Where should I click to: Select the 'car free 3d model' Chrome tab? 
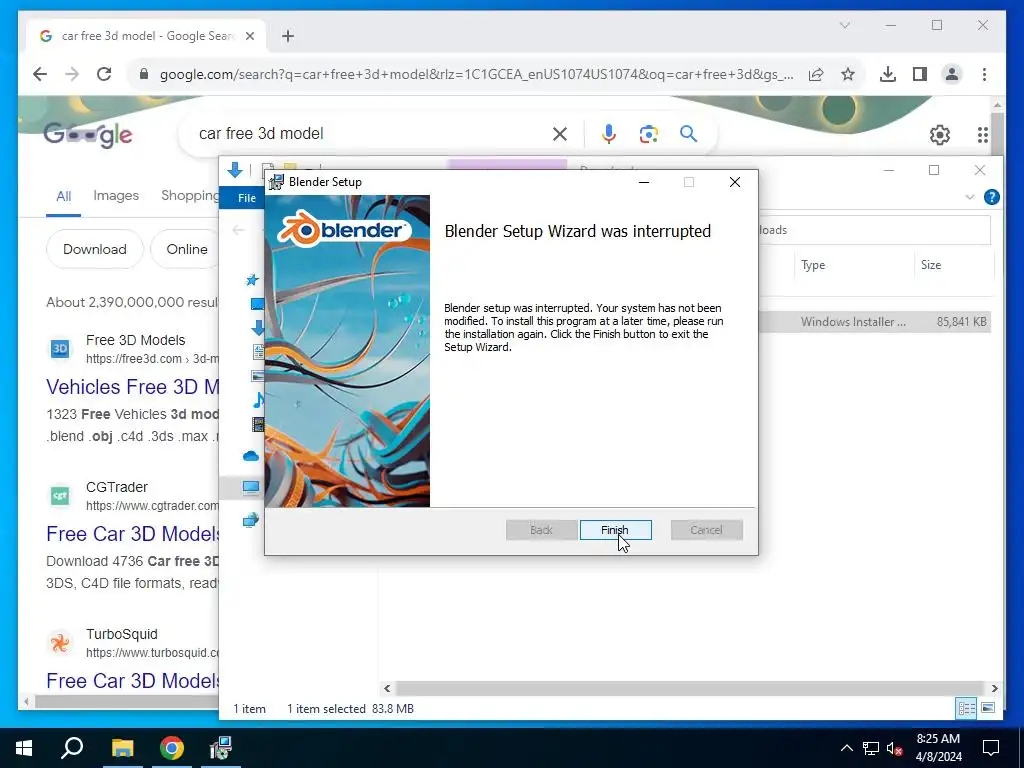pos(146,36)
